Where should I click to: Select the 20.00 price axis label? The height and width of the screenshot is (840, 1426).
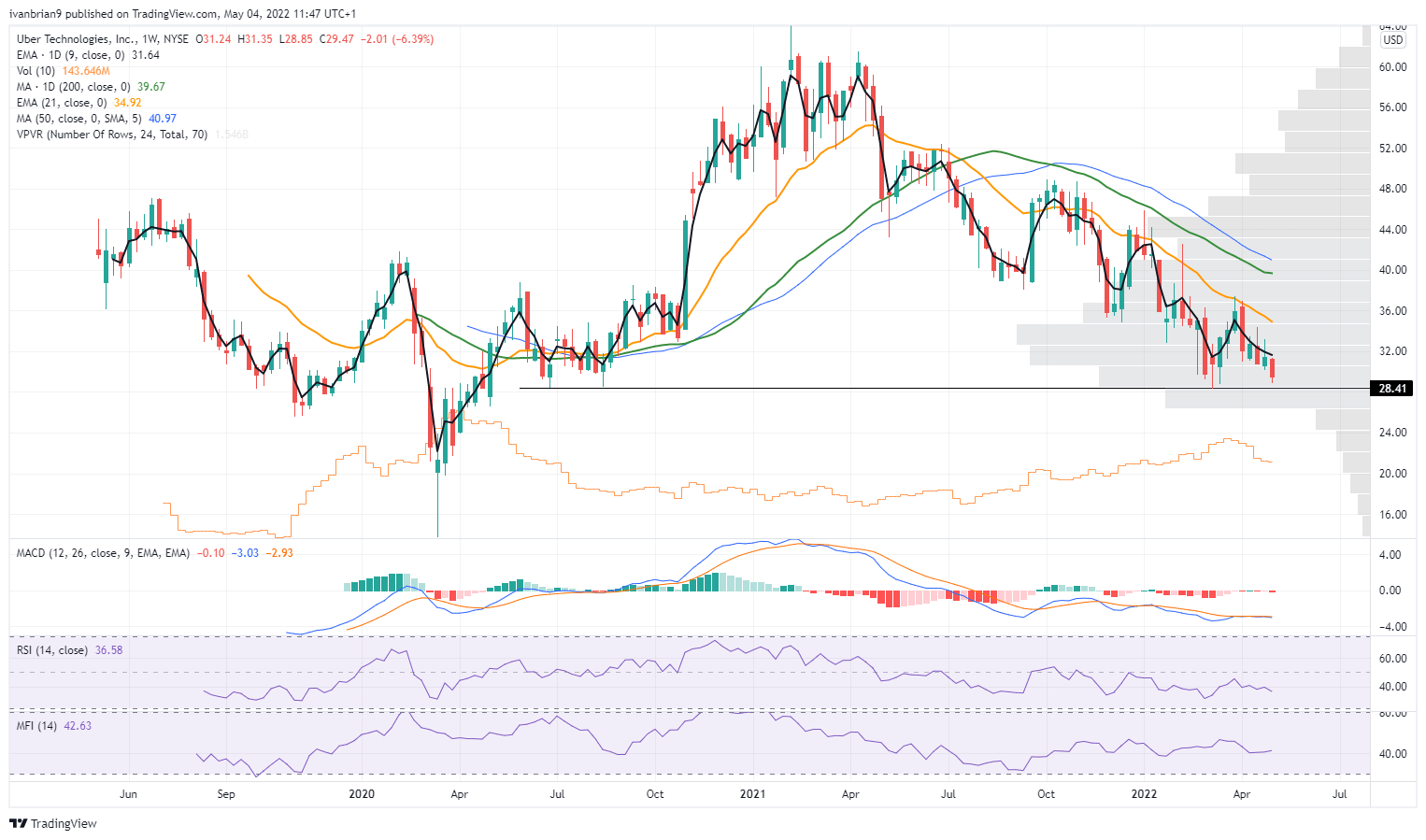coord(1393,474)
